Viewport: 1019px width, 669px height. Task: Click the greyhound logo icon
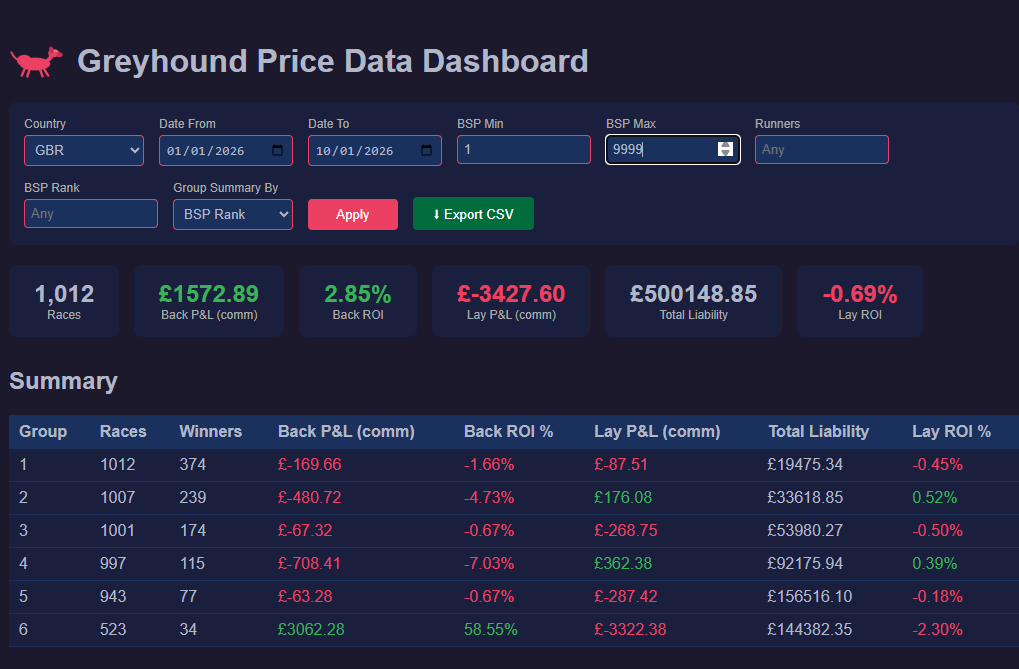pyautogui.click(x=36, y=59)
